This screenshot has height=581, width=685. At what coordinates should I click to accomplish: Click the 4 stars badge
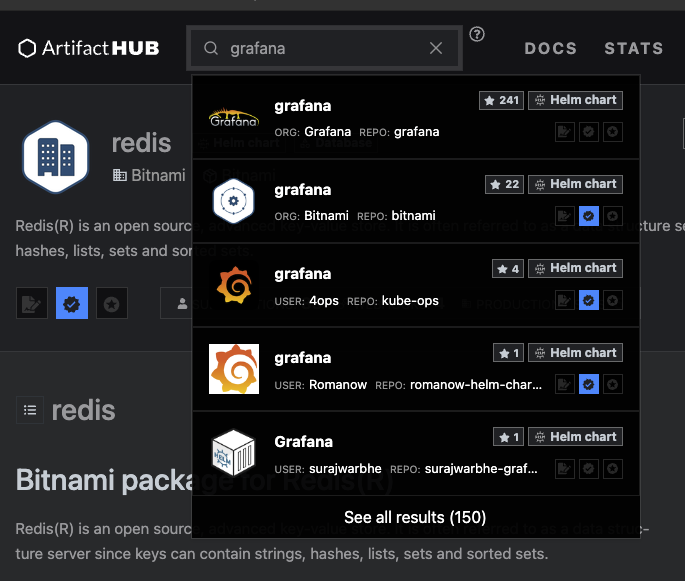(508, 269)
